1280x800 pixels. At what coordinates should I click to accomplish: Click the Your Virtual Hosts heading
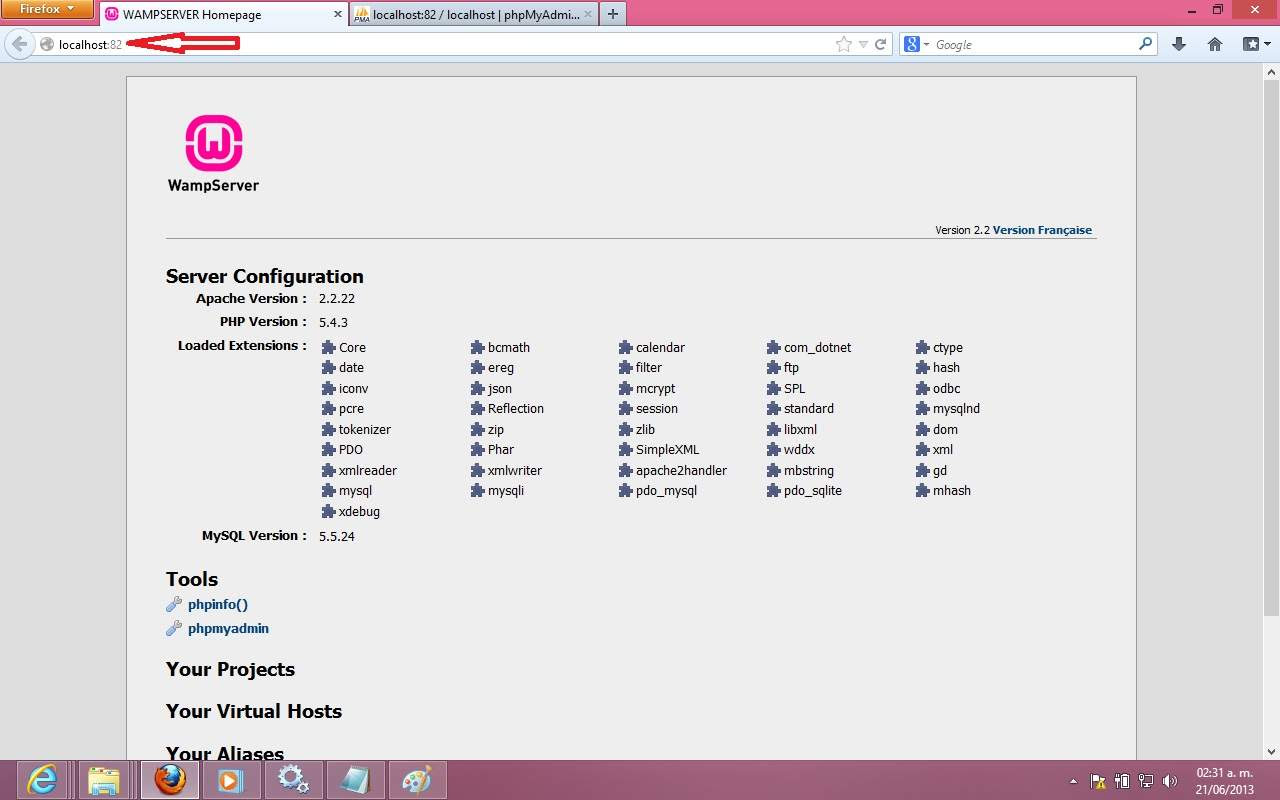(x=254, y=711)
